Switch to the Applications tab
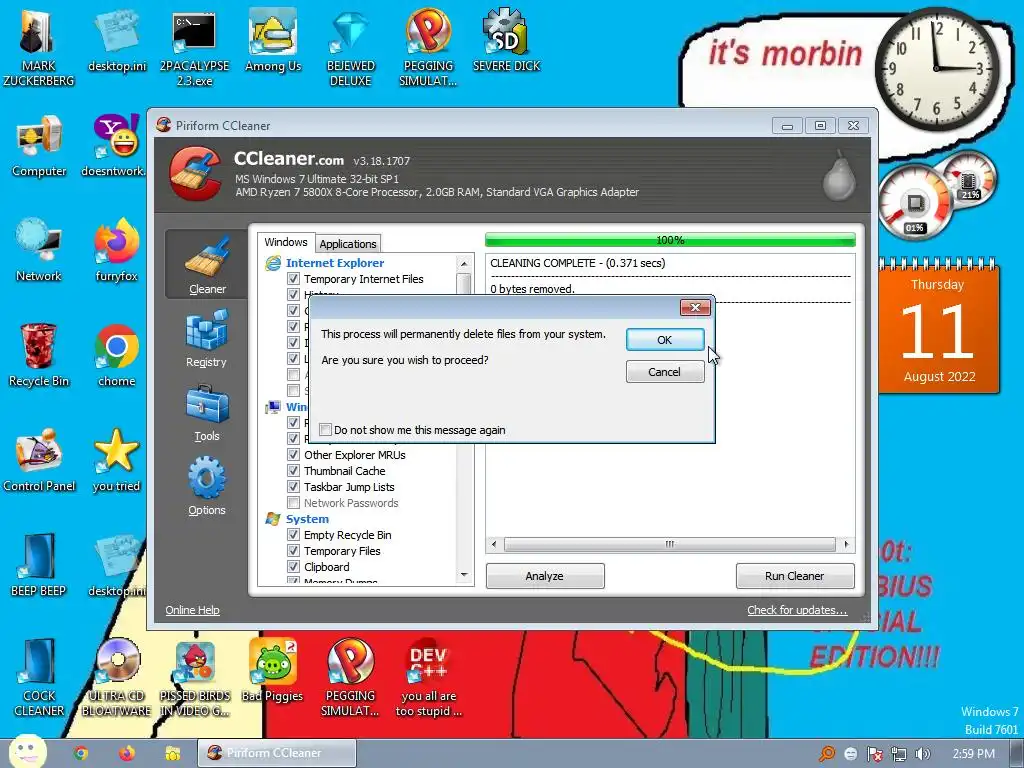This screenshot has height=768, width=1024. pos(348,244)
